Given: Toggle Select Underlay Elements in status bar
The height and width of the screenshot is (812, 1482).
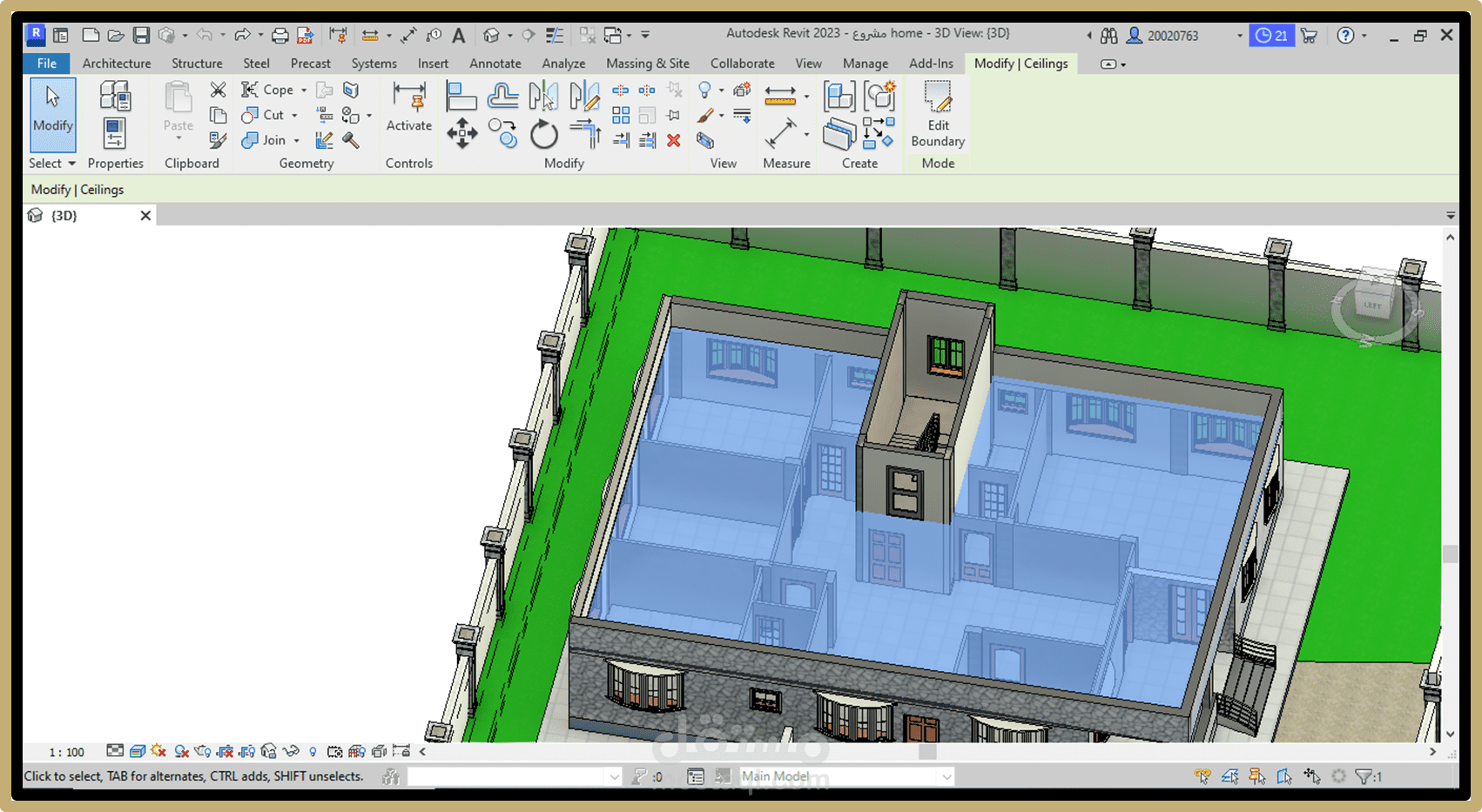Looking at the screenshot, I should click(1229, 776).
